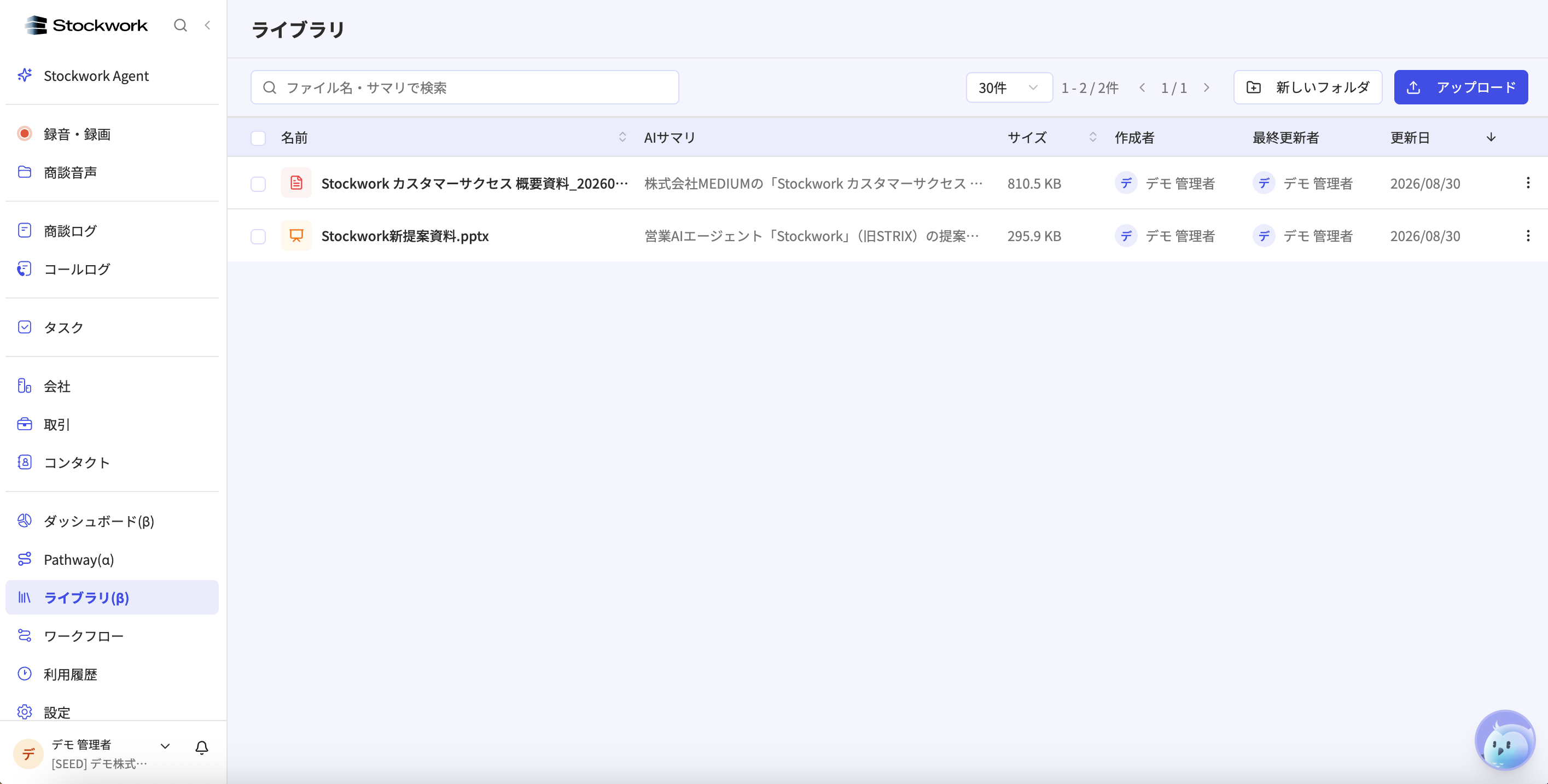This screenshot has height=784, width=1548.
Task: Sort by 更新日 down arrow
Action: [1491, 138]
